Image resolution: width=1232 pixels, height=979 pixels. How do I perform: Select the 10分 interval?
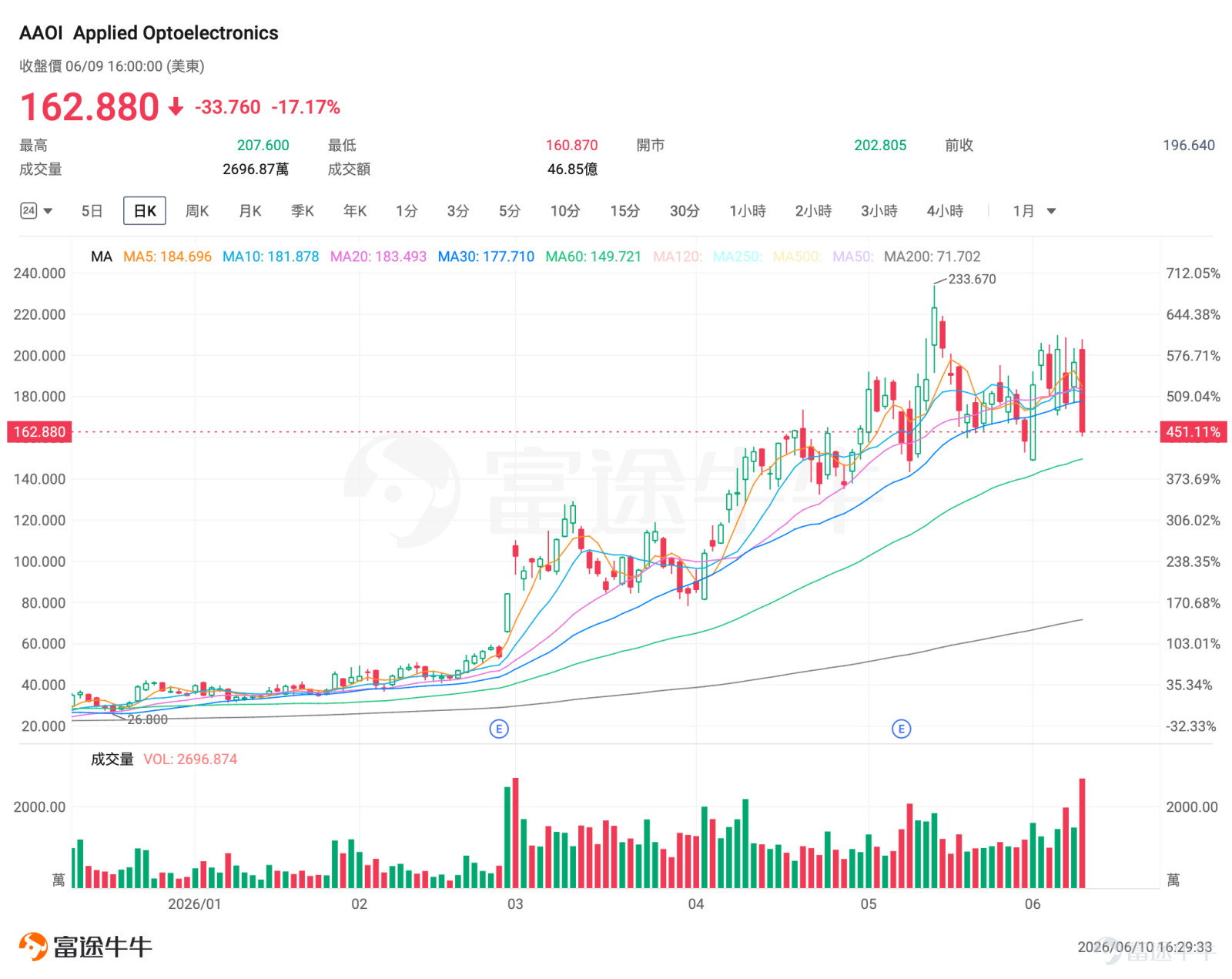tap(565, 211)
